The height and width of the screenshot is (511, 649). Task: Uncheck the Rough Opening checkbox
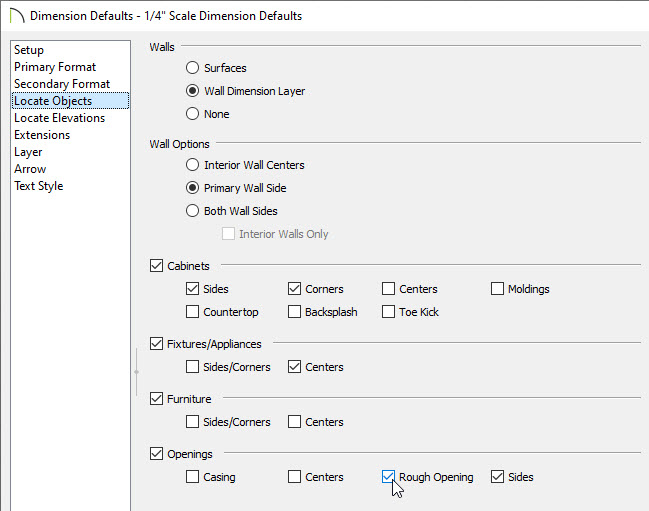[389, 477]
